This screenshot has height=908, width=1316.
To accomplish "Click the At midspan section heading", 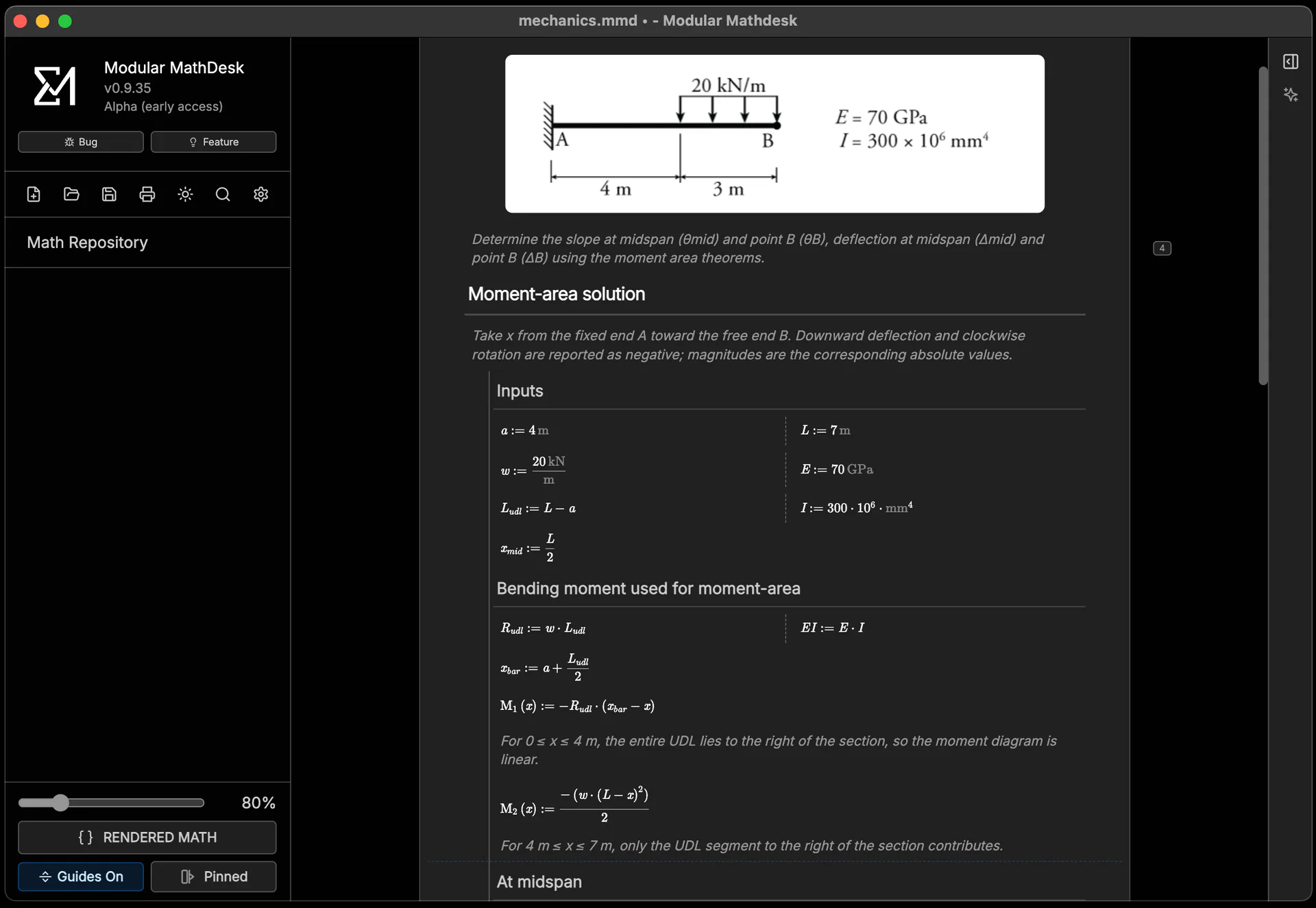I will pyautogui.click(x=539, y=882).
